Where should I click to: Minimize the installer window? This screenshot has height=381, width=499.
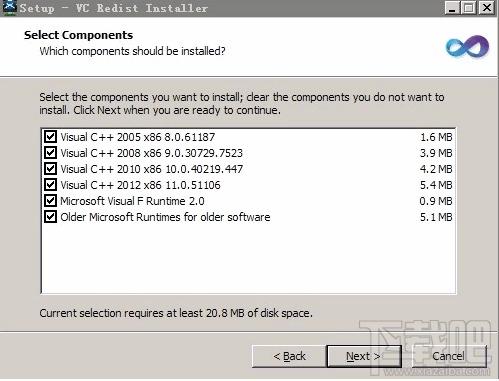click(x=452, y=8)
